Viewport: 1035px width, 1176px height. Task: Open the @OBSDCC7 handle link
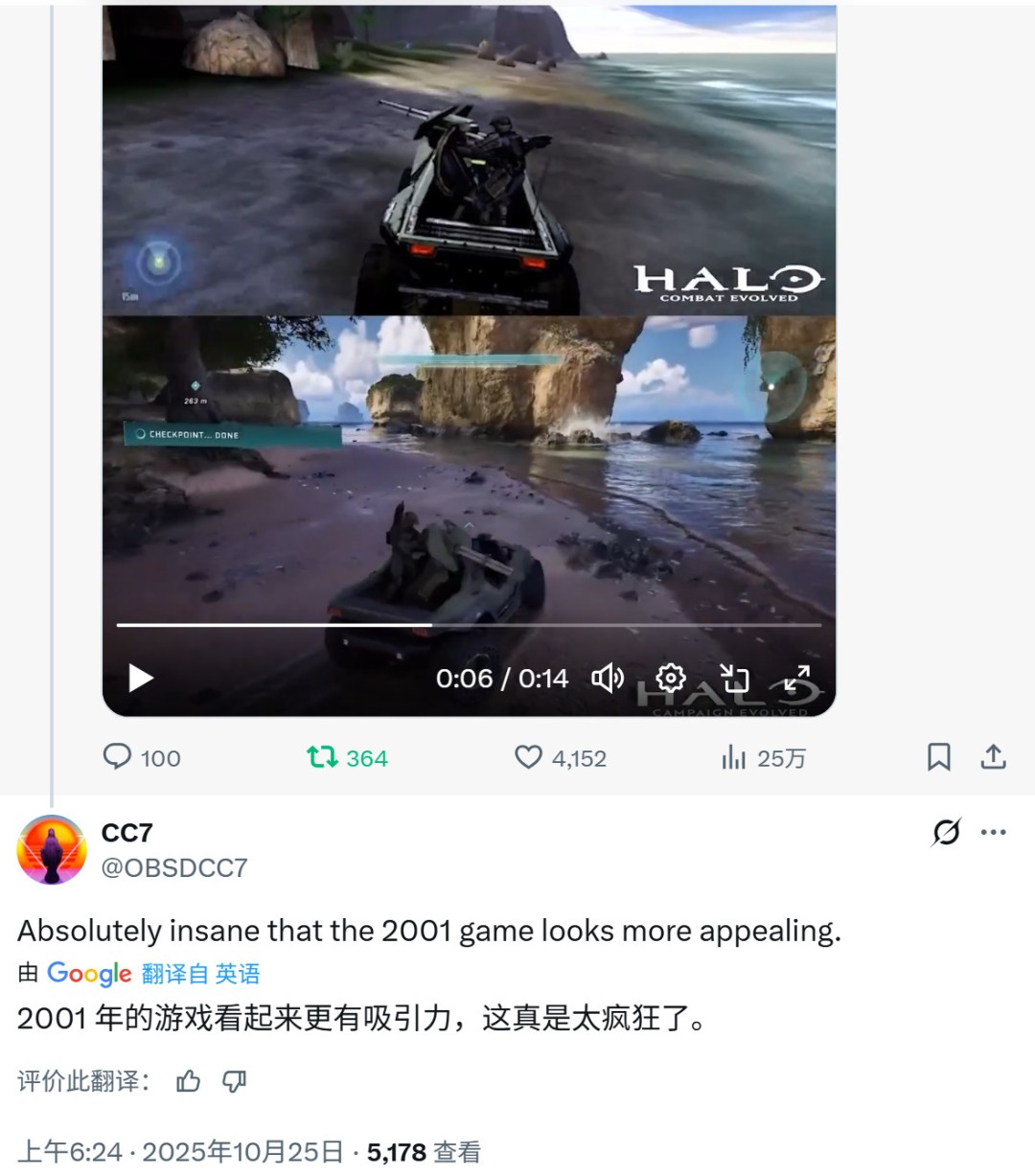174,867
